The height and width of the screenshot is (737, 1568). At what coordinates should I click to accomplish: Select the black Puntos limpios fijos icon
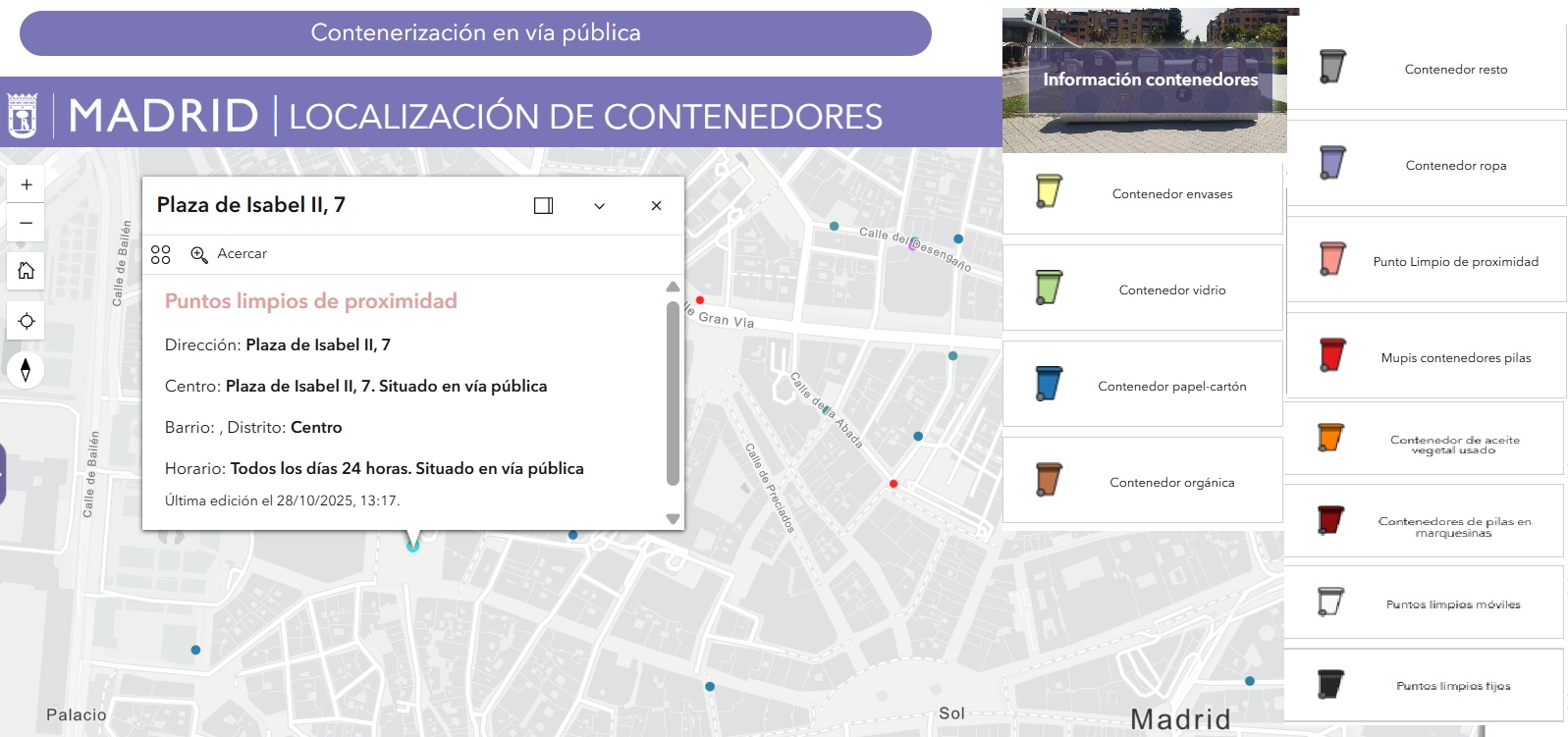point(1330,683)
